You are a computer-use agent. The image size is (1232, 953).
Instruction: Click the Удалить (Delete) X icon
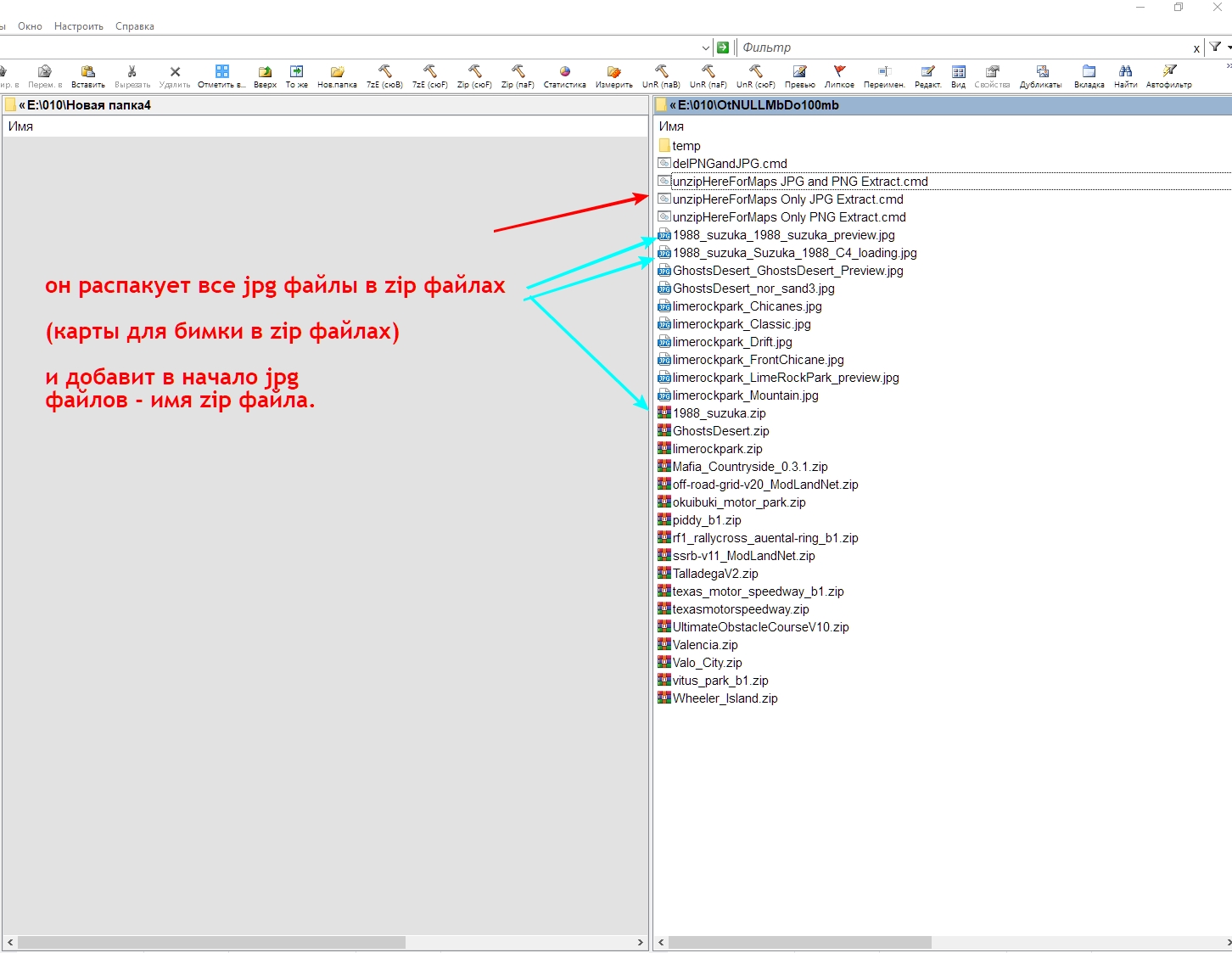(x=175, y=71)
